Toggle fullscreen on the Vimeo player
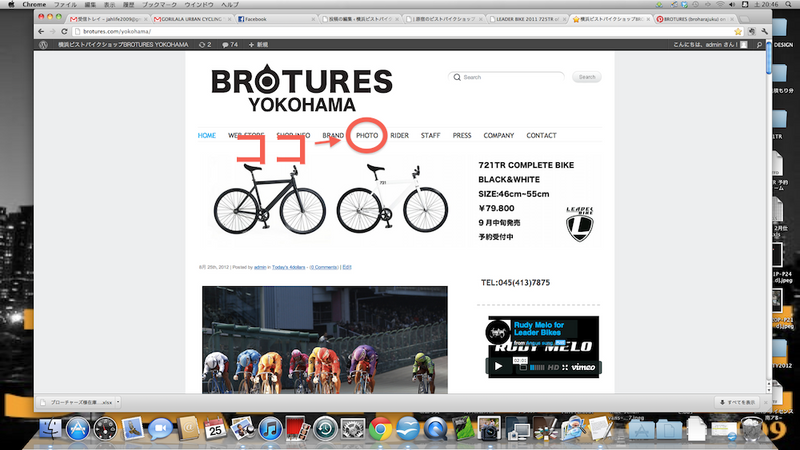This screenshot has width=800, height=450. coord(565,367)
